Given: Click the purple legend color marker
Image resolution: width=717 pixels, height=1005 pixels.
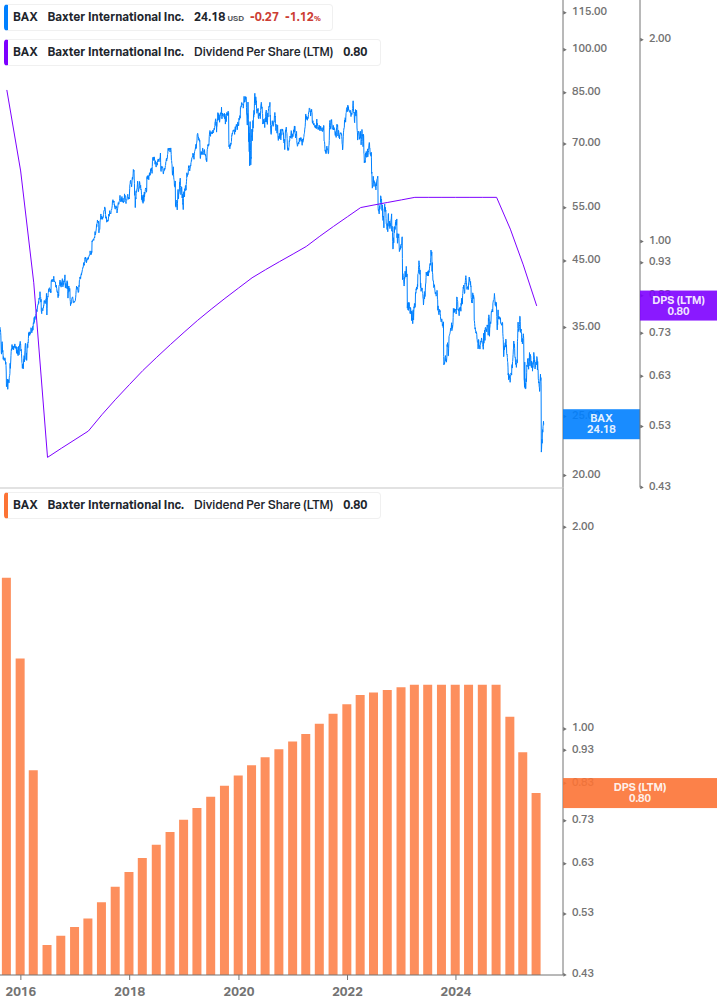Looking at the screenshot, I should click(x=6, y=52).
